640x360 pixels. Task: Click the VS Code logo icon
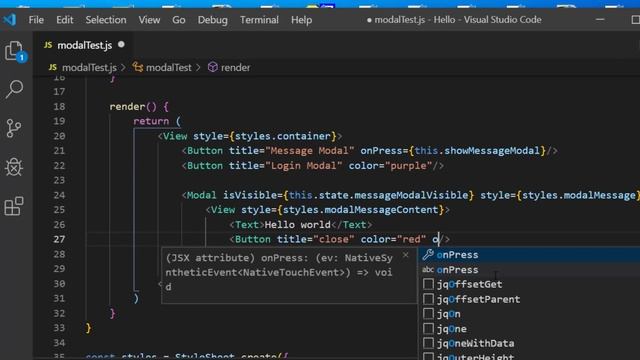tap(10, 19)
